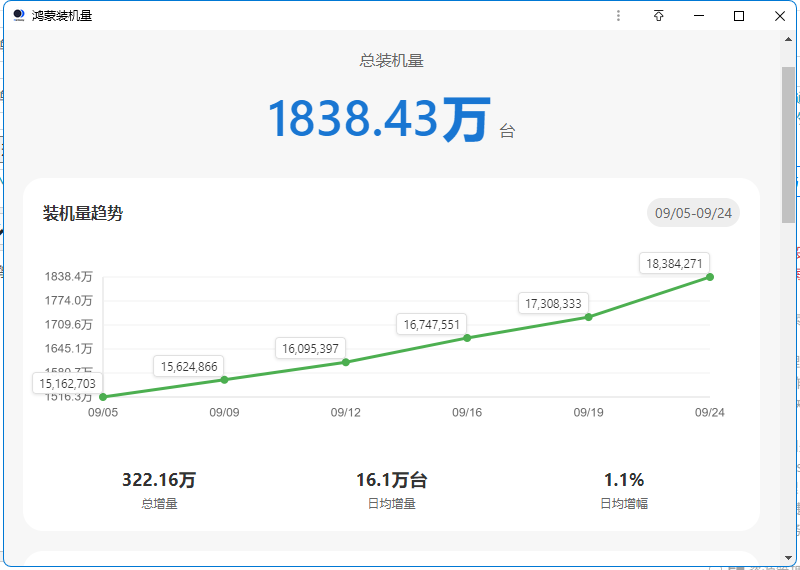Click the 09/19 data point on chart
Screen dimensions: 800x570
tap(588, 317)
